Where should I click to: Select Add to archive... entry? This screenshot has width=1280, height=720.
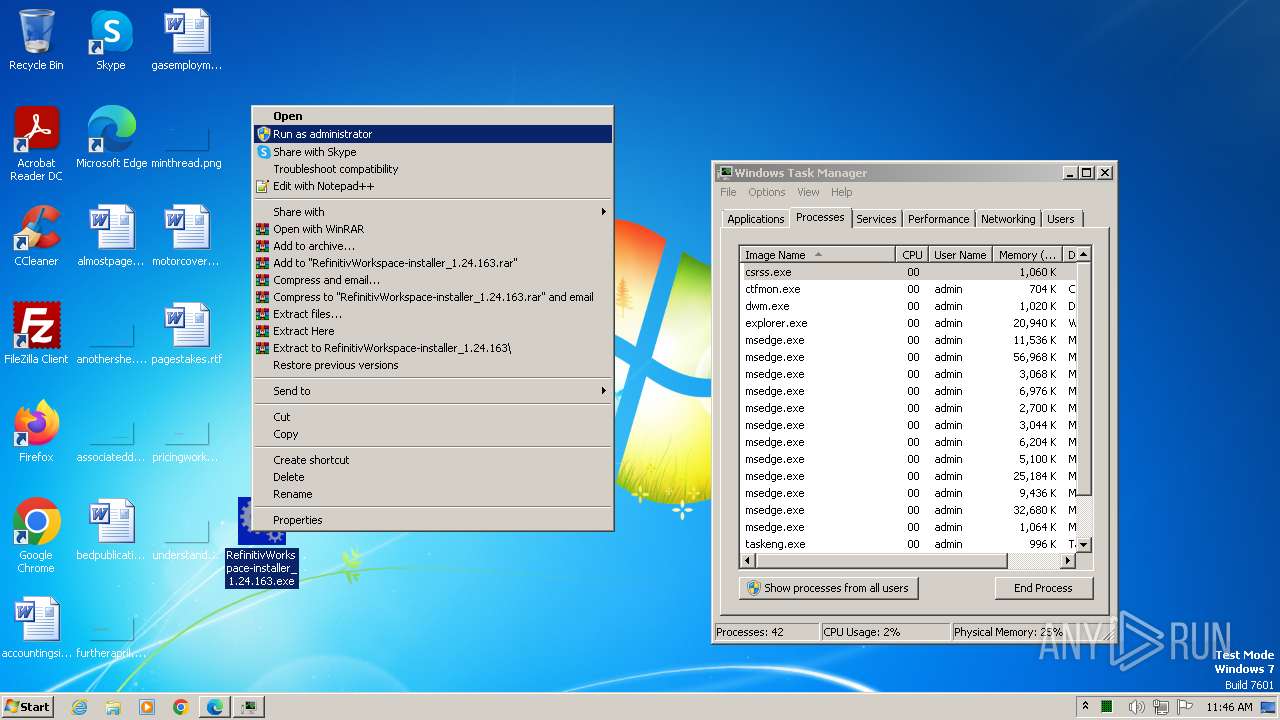coord(432,246)
